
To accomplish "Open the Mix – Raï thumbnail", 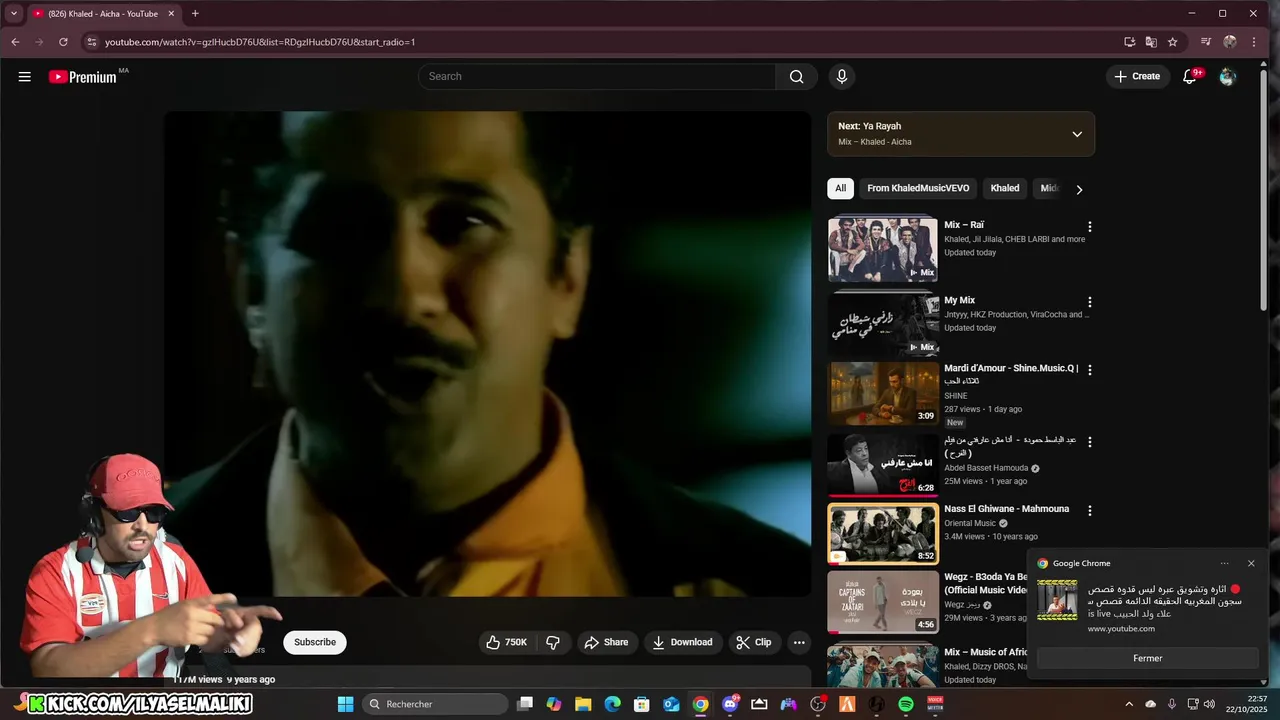I will click(x=882, y=249).
